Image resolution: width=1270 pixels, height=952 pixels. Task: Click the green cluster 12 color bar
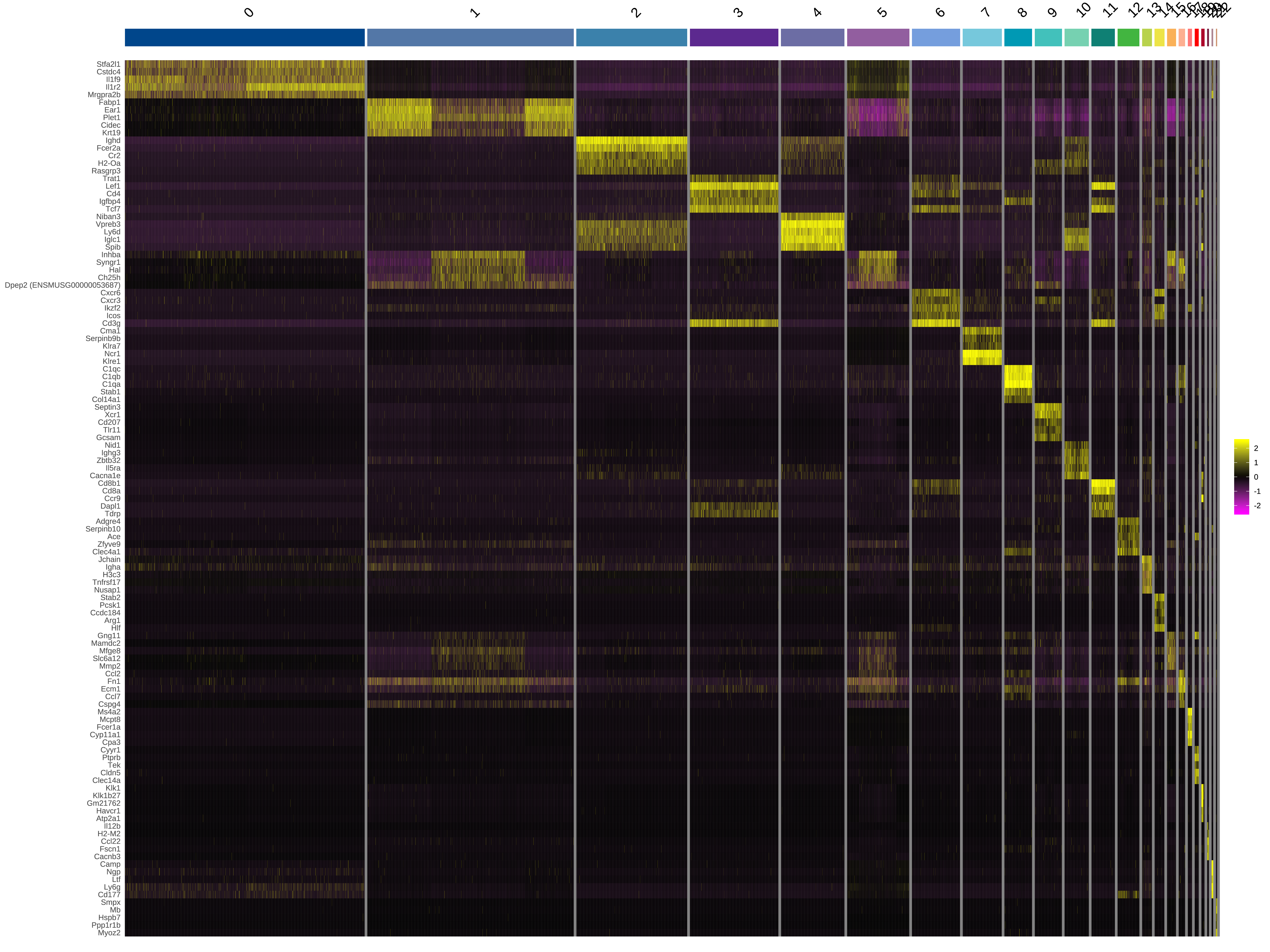click(x=1128, y=37)
